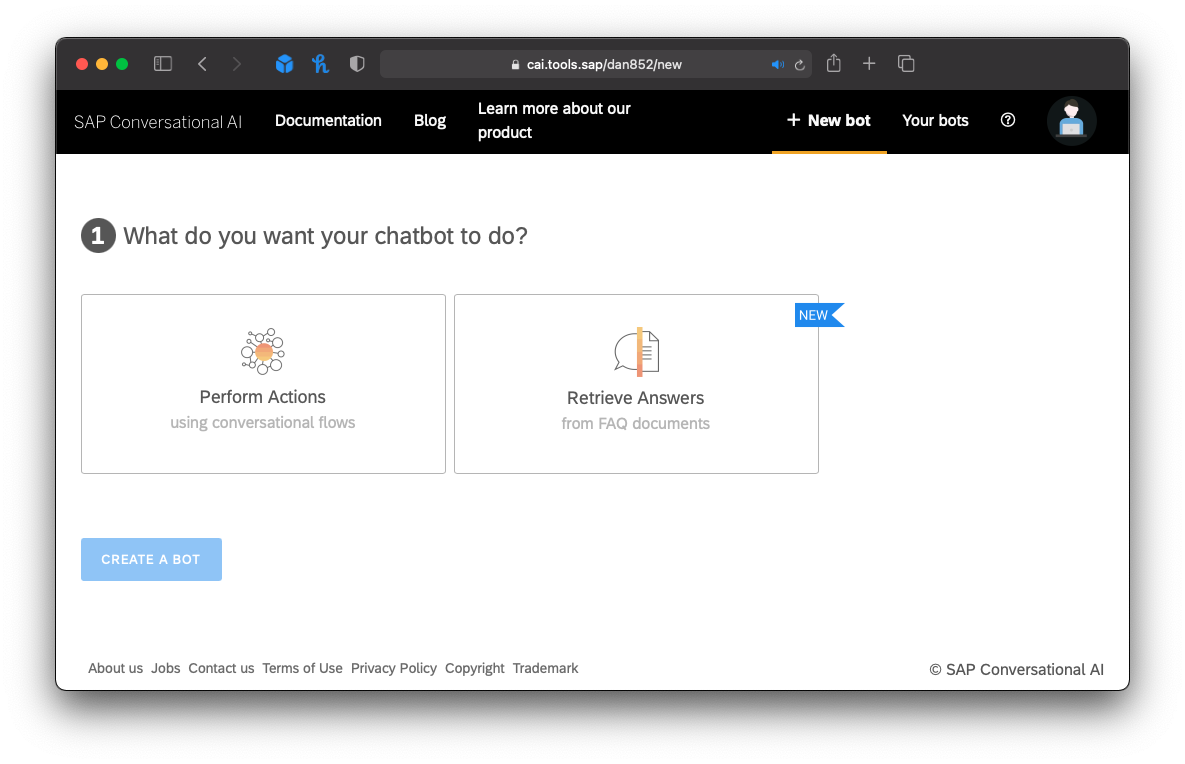
Task: Go to Your bots
Action: pos(935,121)
